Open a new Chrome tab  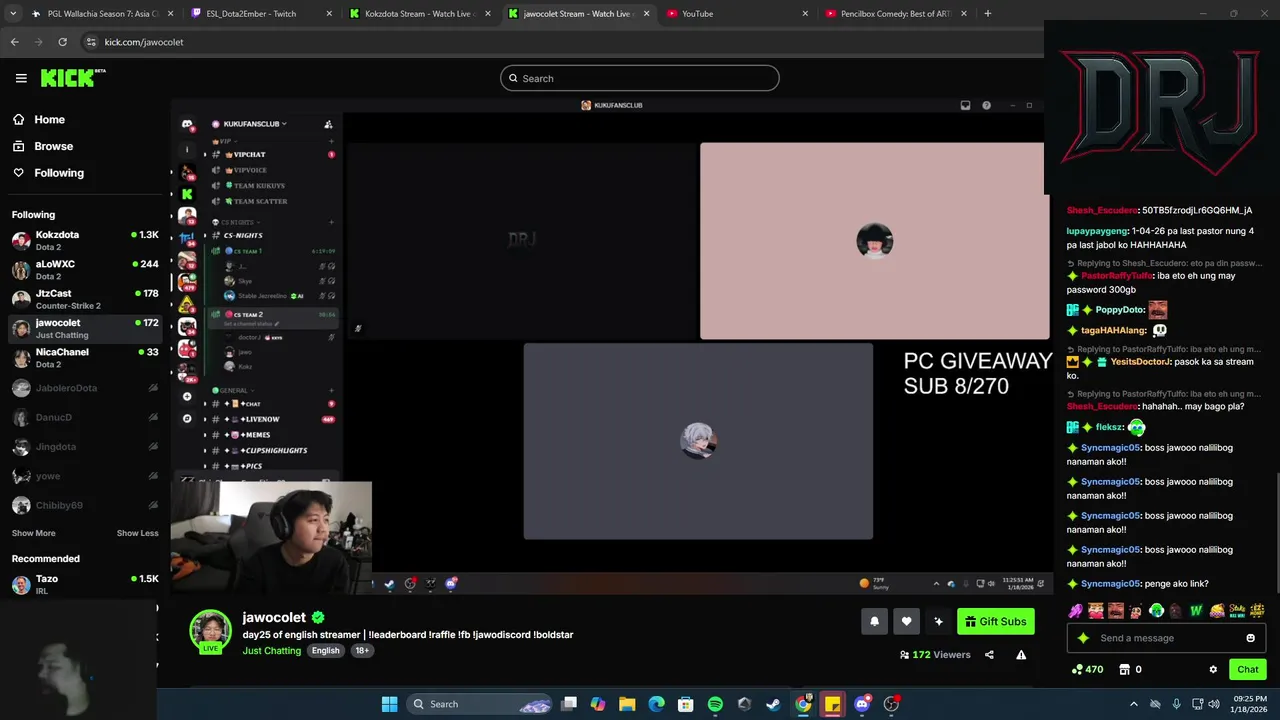[x=987, y=14]
